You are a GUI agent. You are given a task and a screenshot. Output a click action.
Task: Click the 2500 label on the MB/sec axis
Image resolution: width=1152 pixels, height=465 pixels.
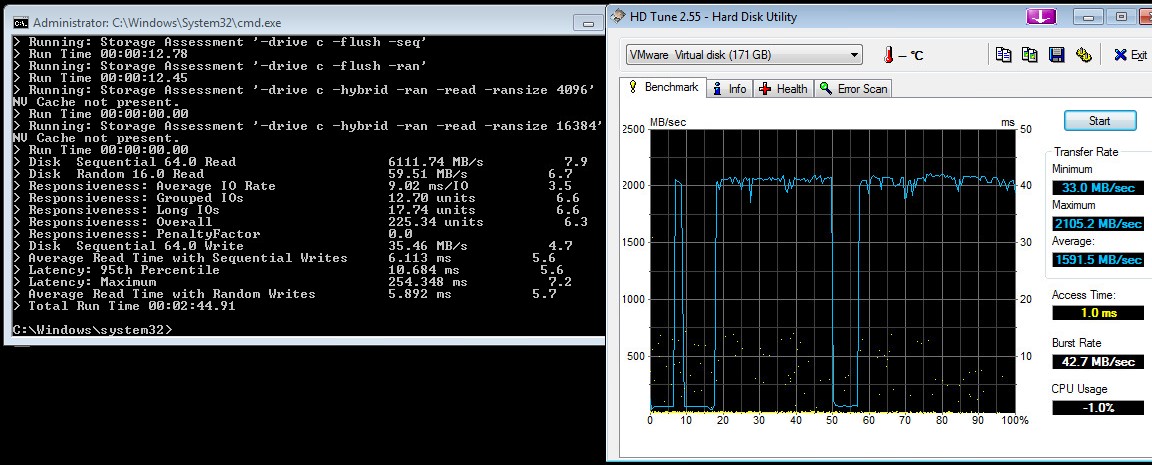pos(633,129)
